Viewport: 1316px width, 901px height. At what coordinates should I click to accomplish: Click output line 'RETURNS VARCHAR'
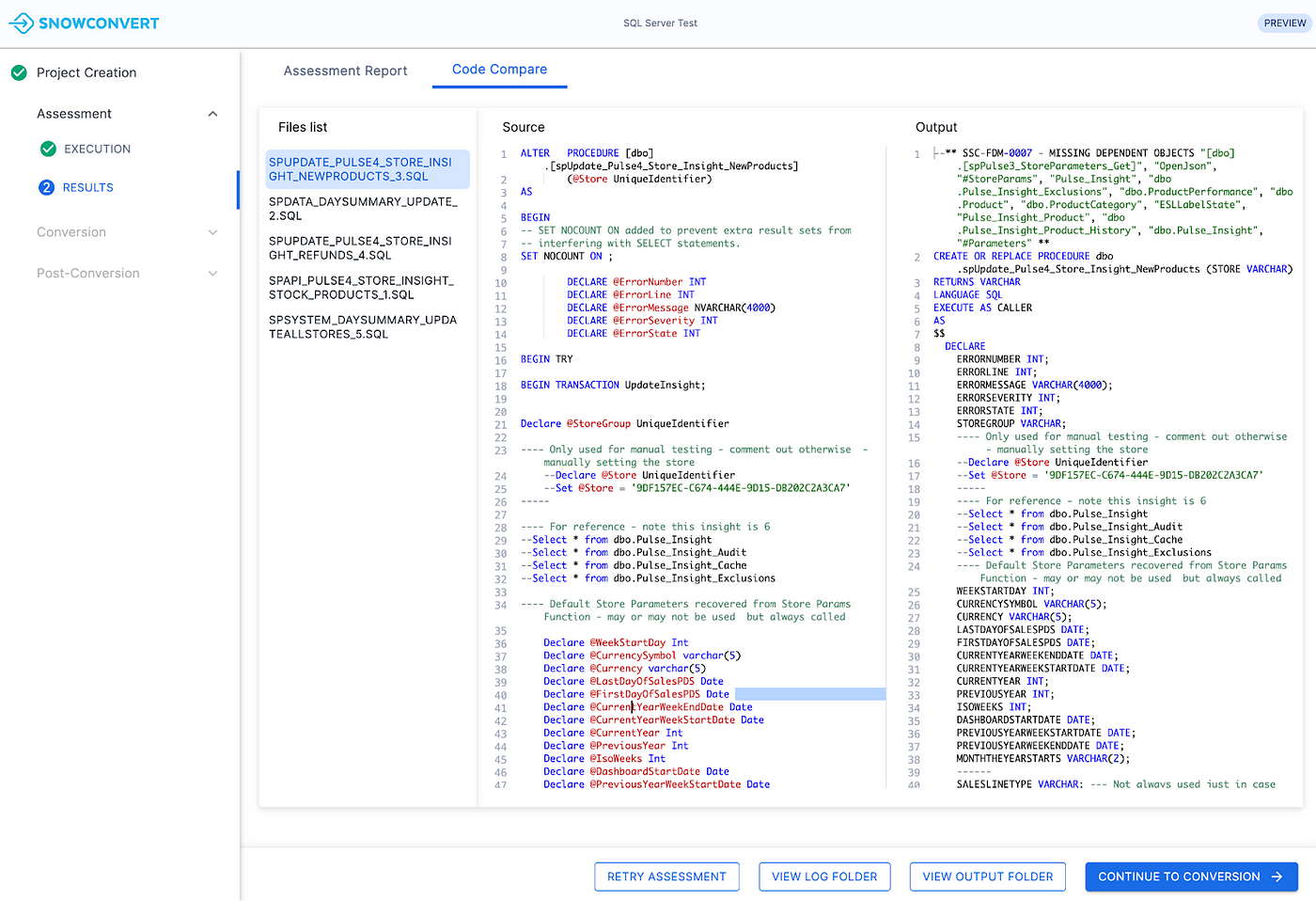click(977, 281)
